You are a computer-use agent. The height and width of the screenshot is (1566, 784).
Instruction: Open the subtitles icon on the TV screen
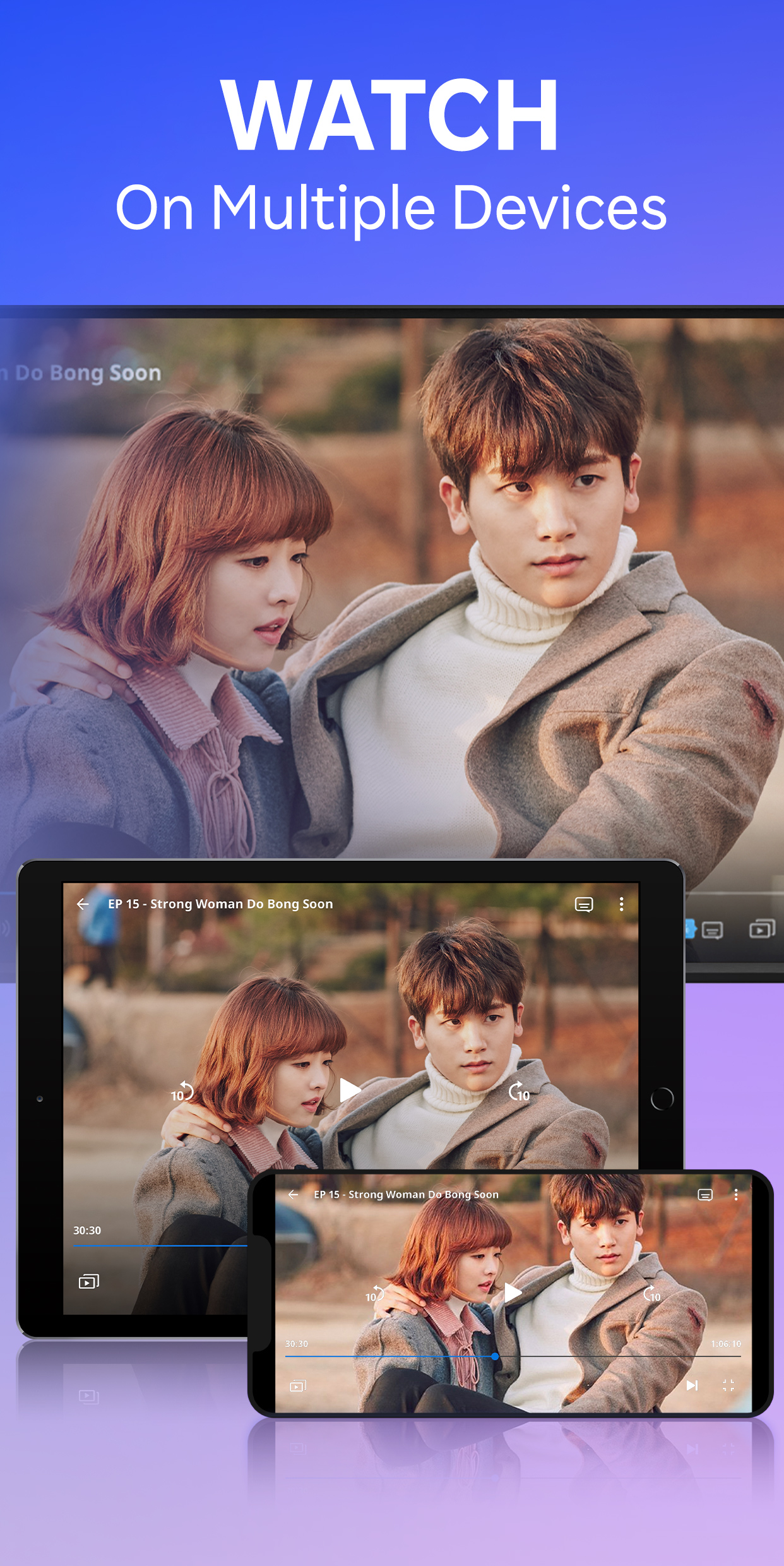coord(713,930)
